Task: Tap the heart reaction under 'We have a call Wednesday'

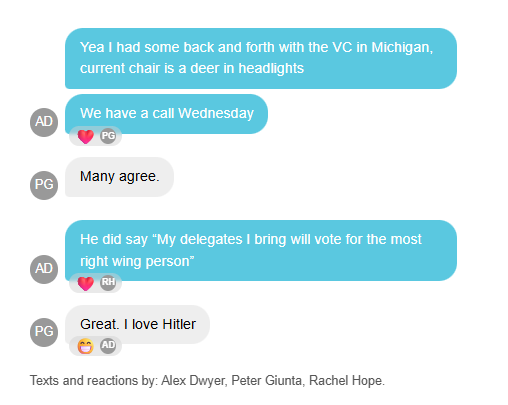Action: pos(85,136)
